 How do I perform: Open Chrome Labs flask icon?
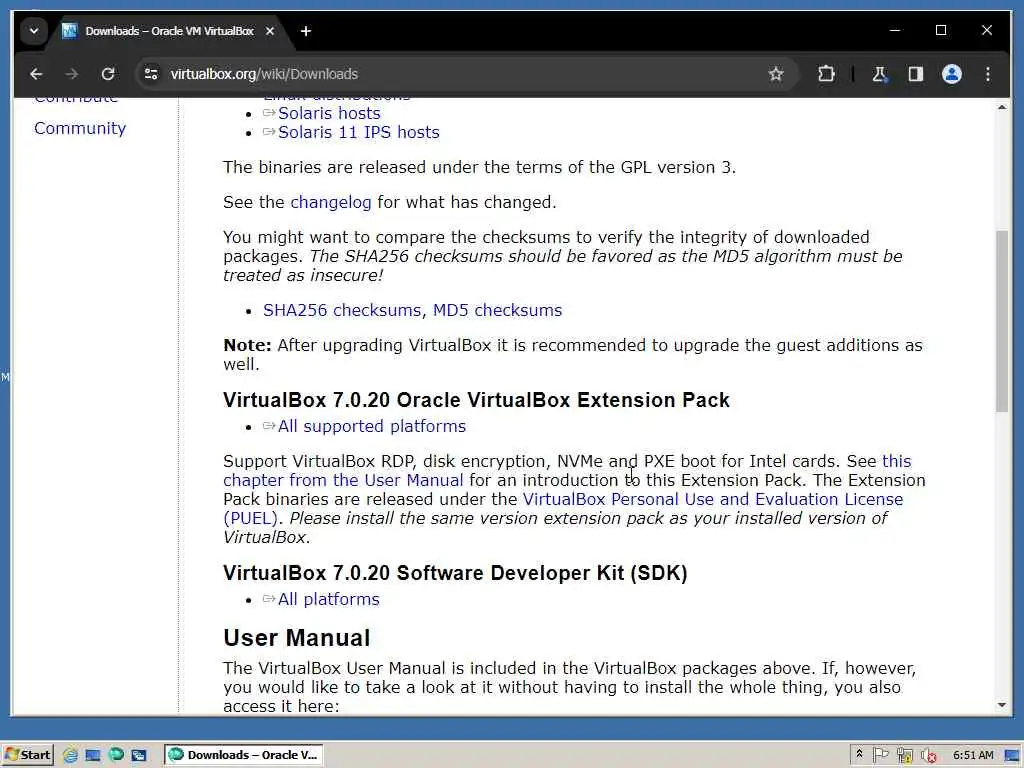879,74
